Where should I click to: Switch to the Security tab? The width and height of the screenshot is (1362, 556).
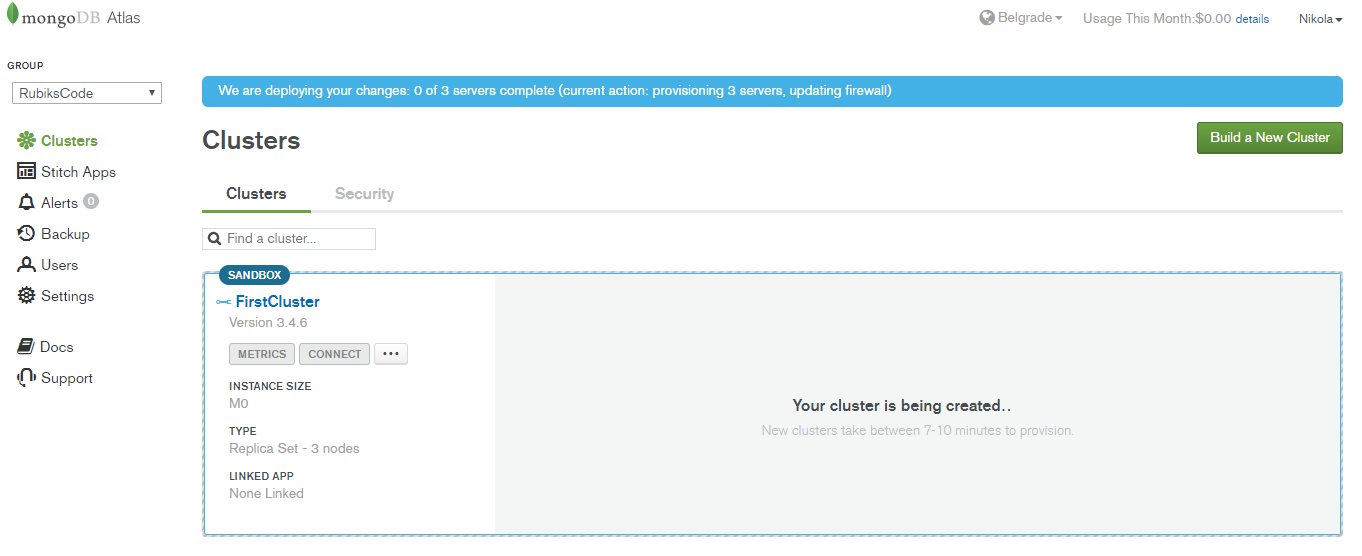pos(364,194)
